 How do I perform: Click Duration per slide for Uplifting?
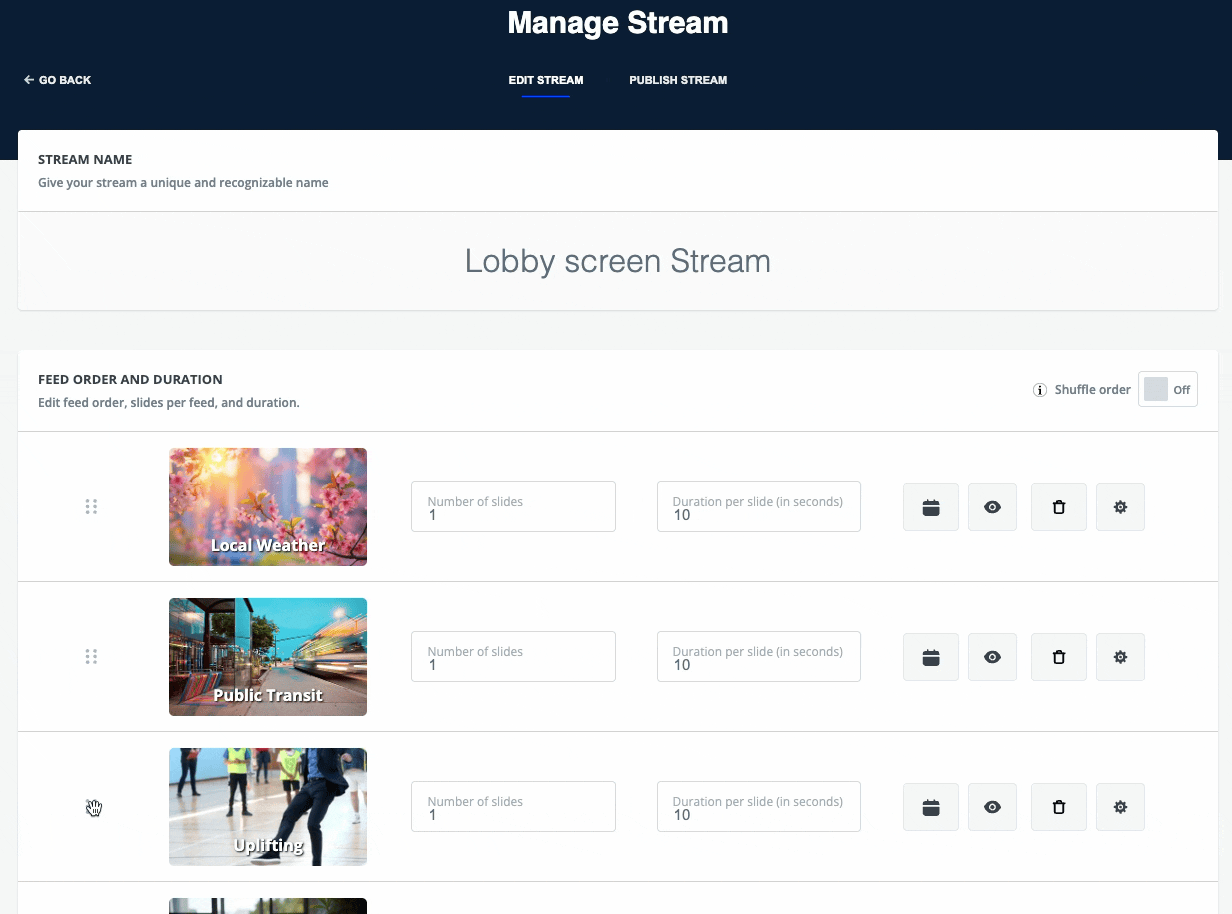tap(759, 807)
